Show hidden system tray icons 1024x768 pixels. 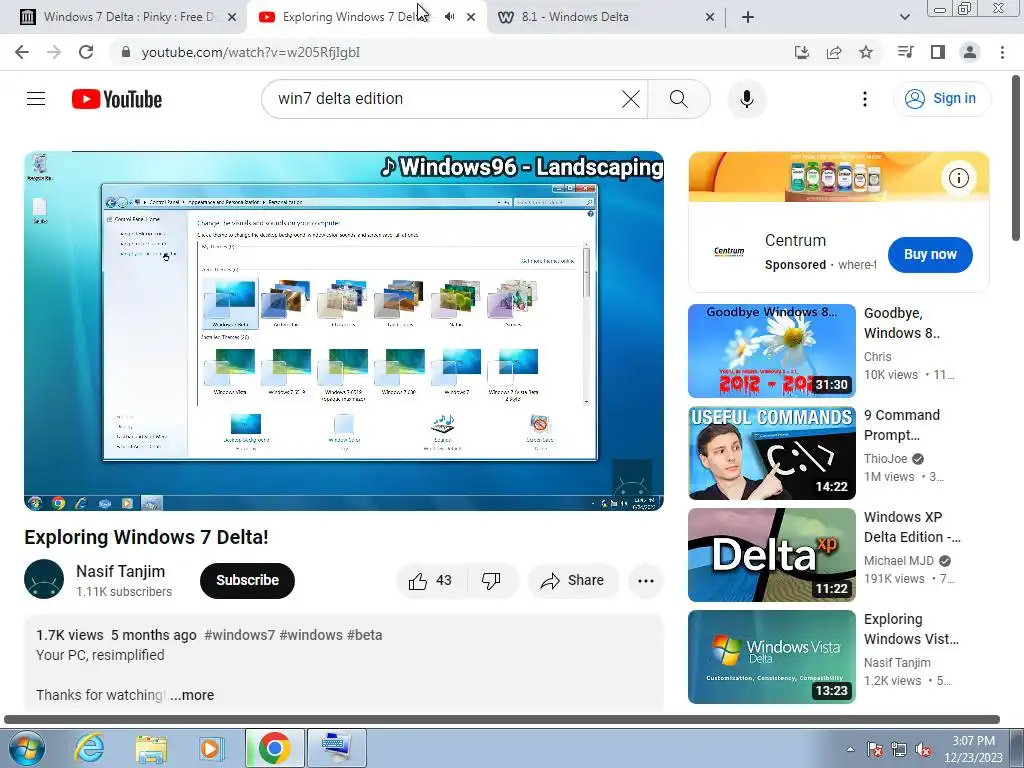(x=850, y=750)
